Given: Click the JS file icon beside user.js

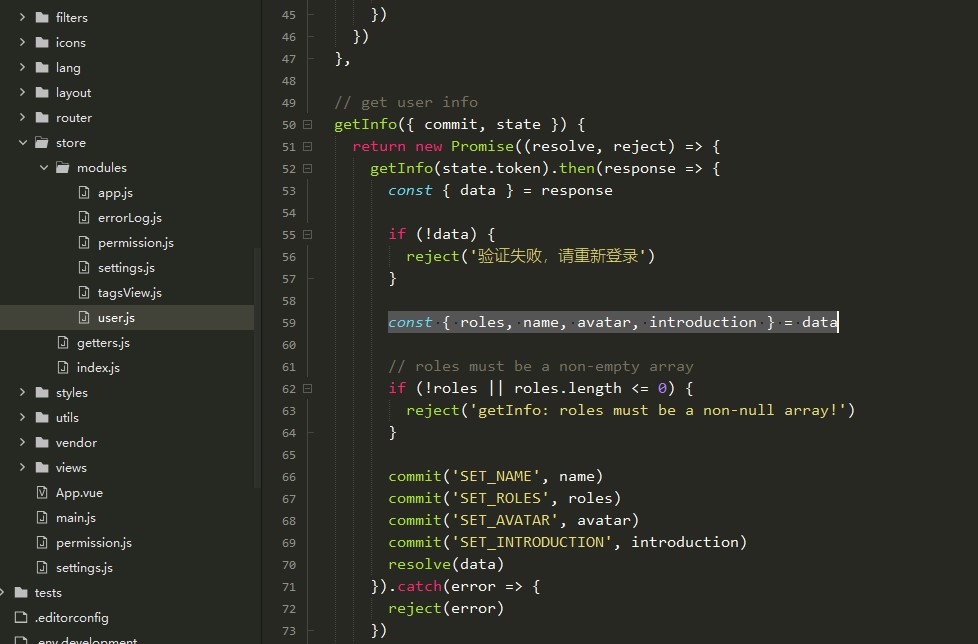Looking at the screenshot, I should tap(85, 317).
